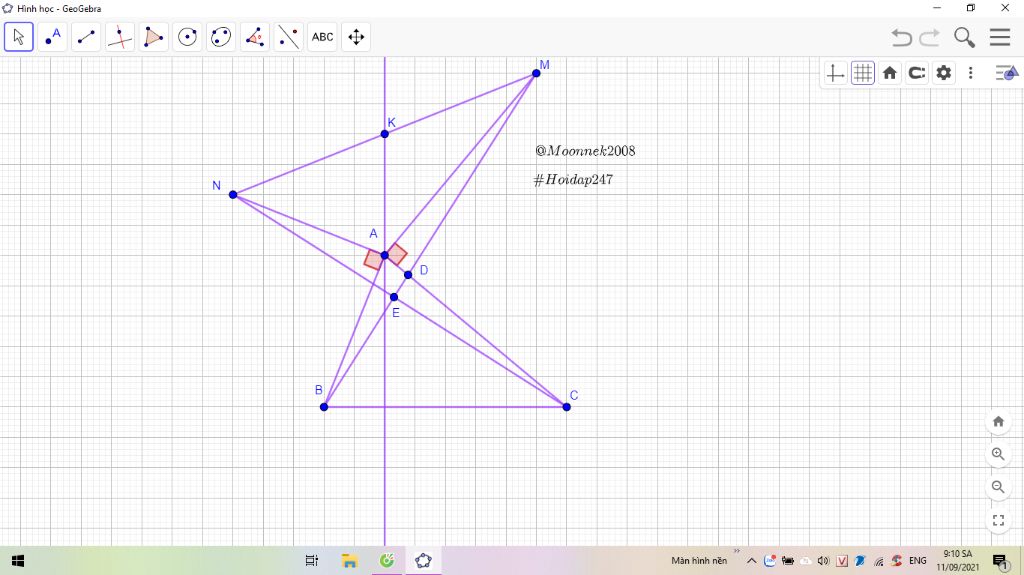Pick the Polygon tool
Screen dimensions: 1024x575
pos(153,37)
